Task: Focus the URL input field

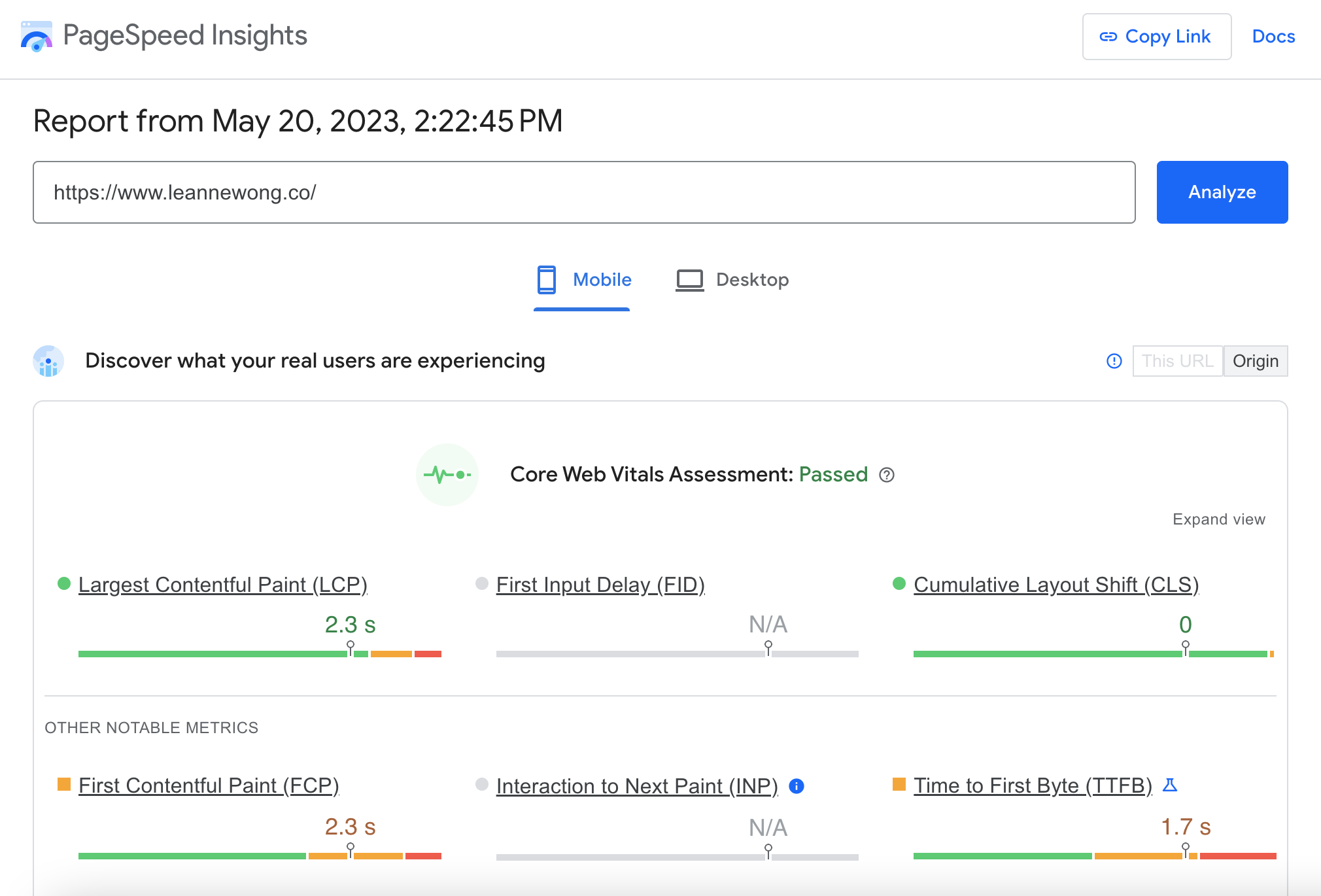Action: [584, 192]
